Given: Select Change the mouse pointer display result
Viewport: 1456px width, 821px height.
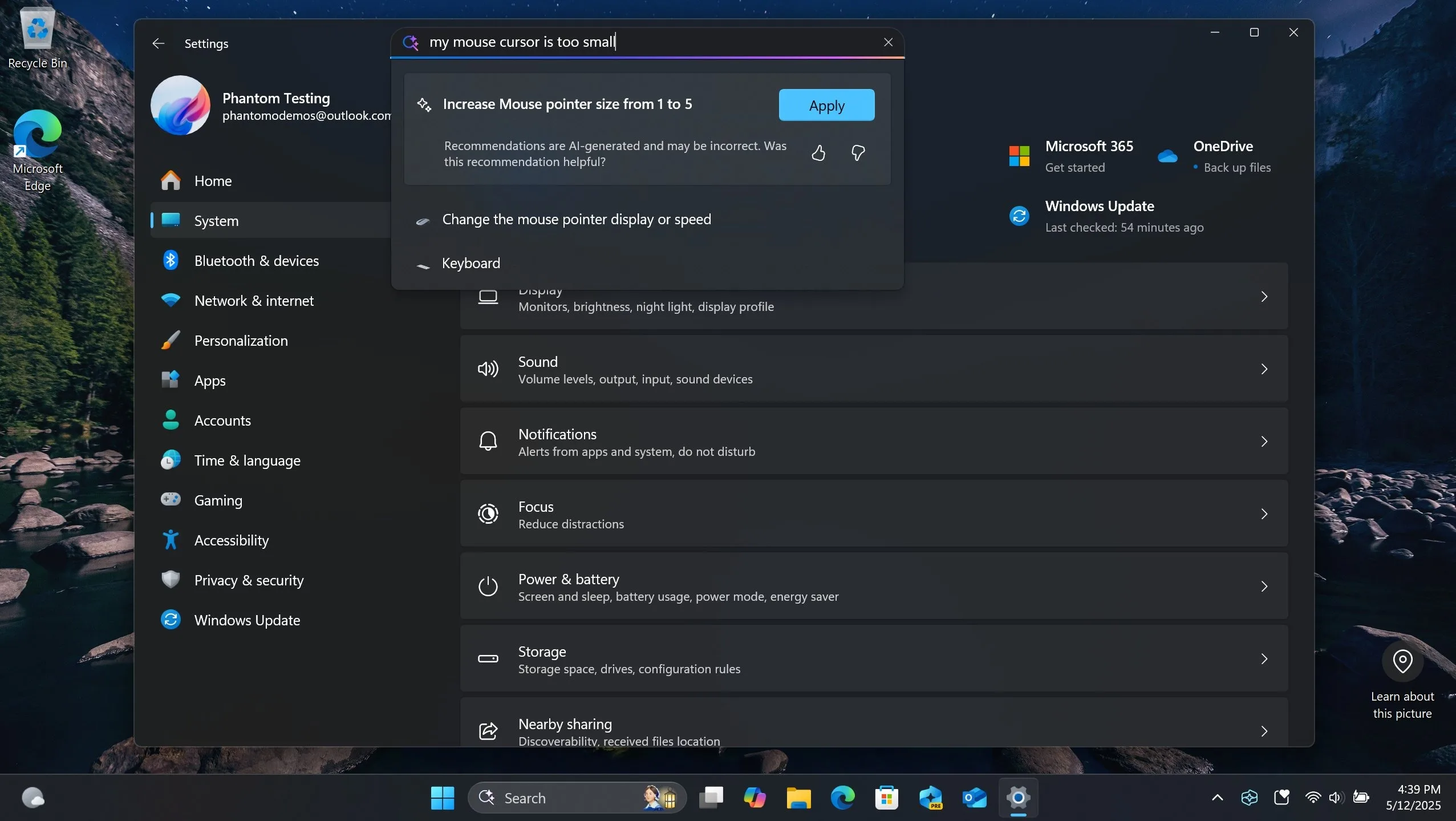Looking at the screenshot, I should coord(577,220).
